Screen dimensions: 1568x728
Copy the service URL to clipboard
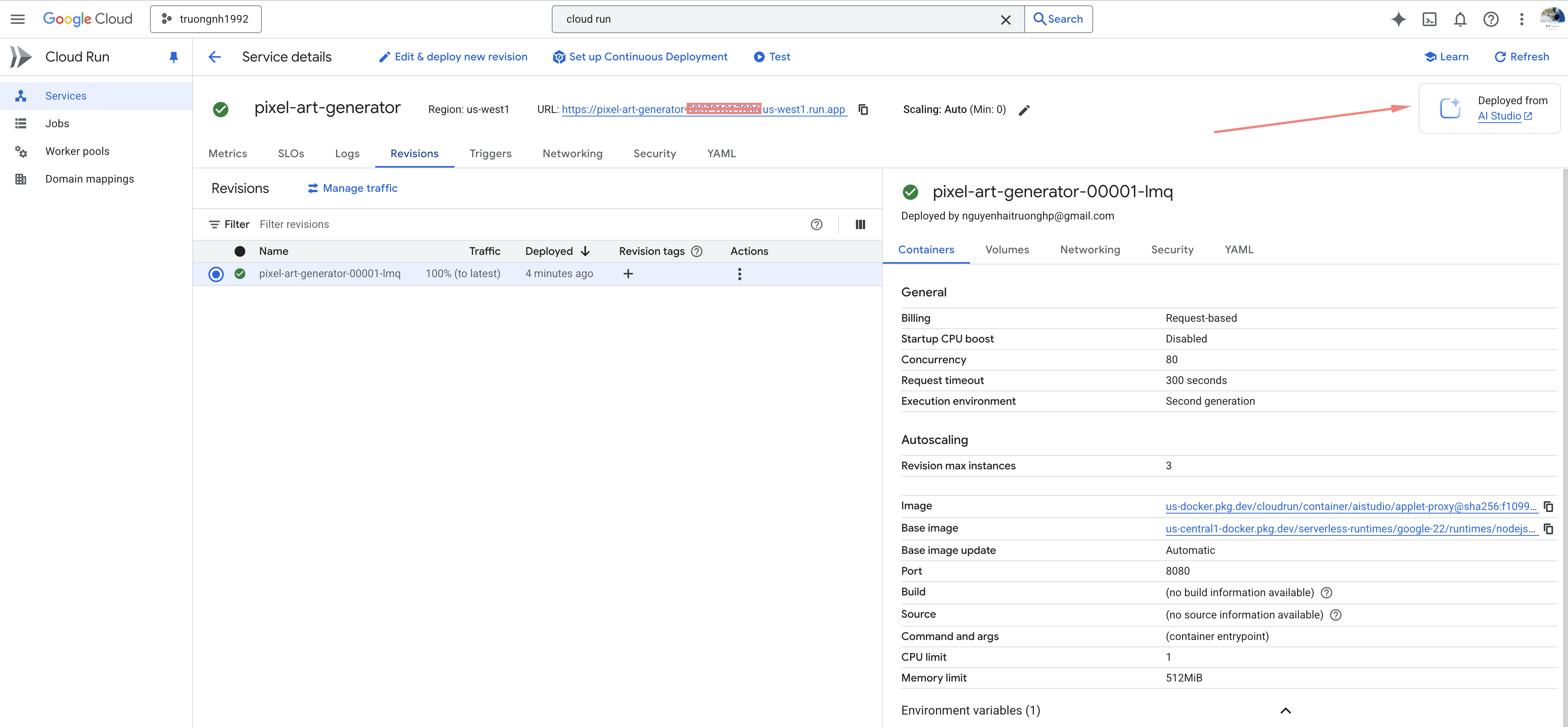pos(863,110)
